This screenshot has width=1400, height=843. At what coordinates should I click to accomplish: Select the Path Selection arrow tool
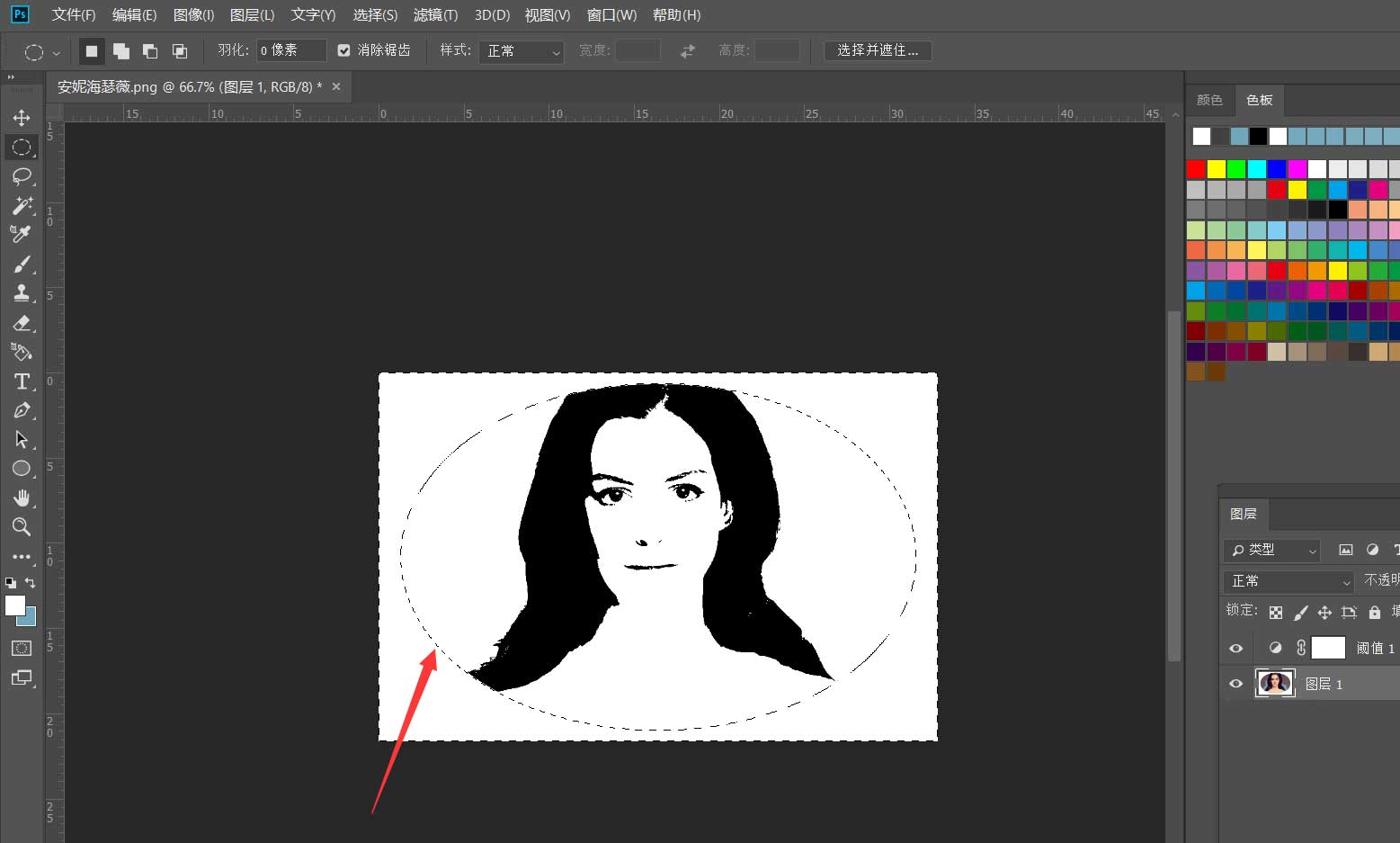point(22,439)
